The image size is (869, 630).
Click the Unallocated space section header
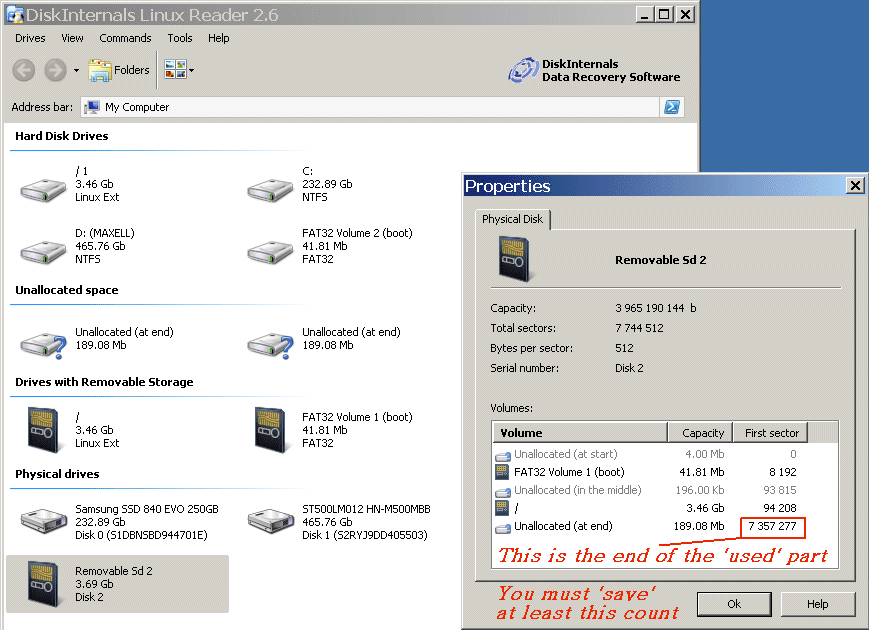(67, 290)
